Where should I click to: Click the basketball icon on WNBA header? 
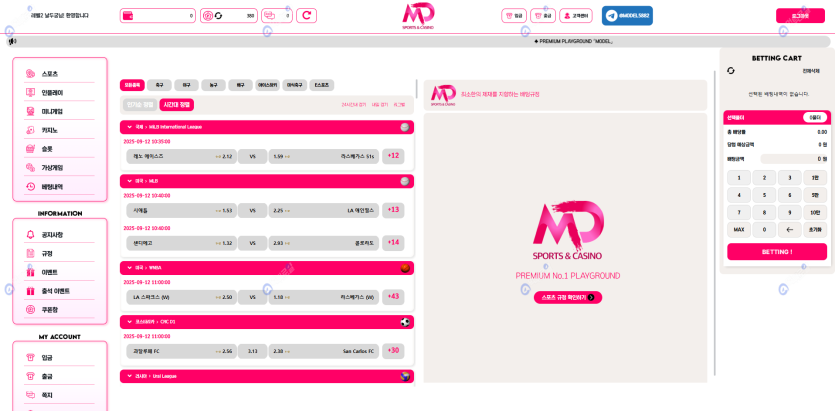(x=405, y=268)
